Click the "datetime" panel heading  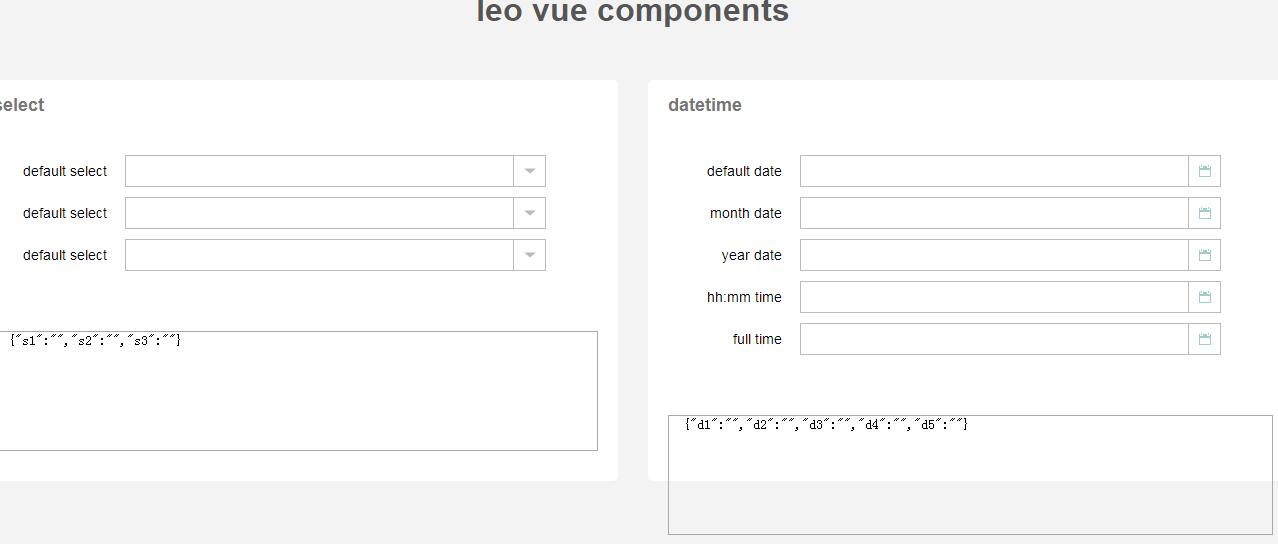[705, 105]
